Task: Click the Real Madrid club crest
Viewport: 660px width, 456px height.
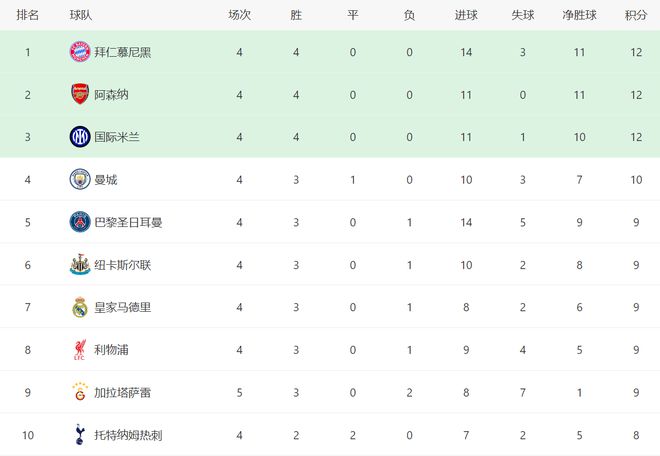Action: [x=80, y=307]
